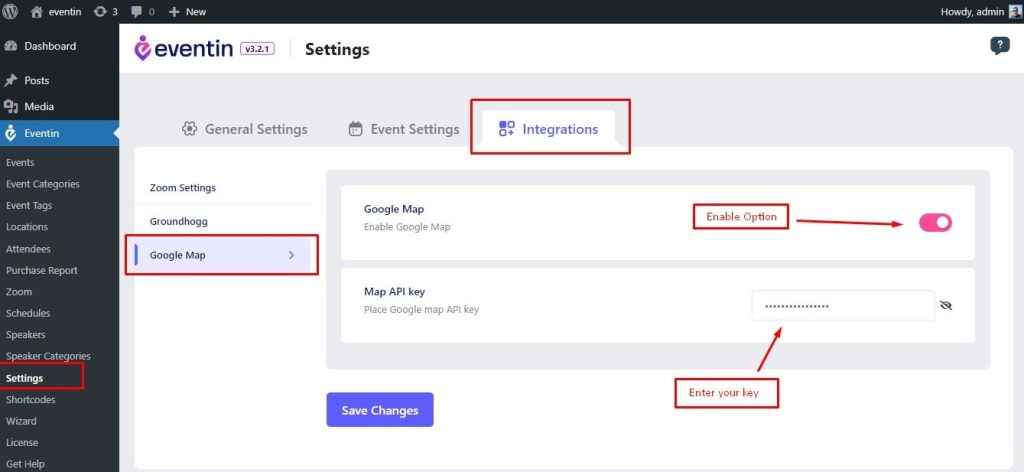Open Speaker Categories submenu
The height and width of the screenshot is (472, 1024).
click(48, 356)
